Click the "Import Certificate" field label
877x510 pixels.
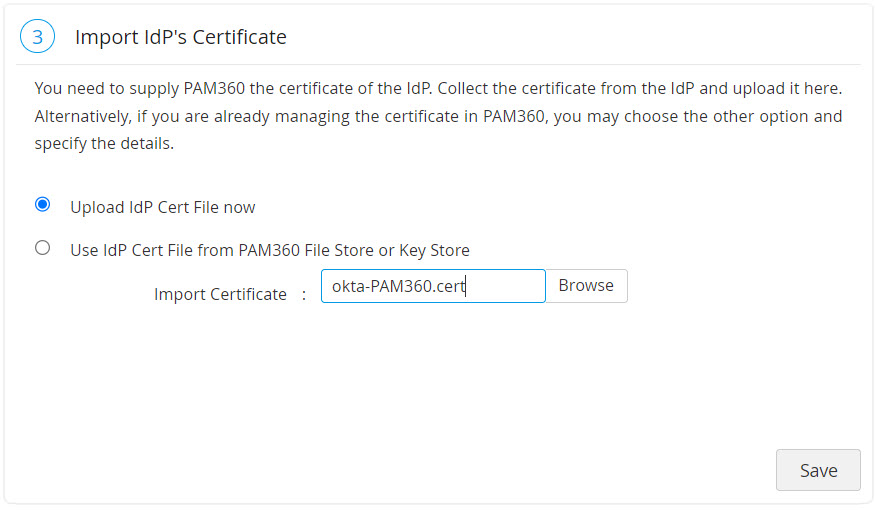tap(220, 294)
